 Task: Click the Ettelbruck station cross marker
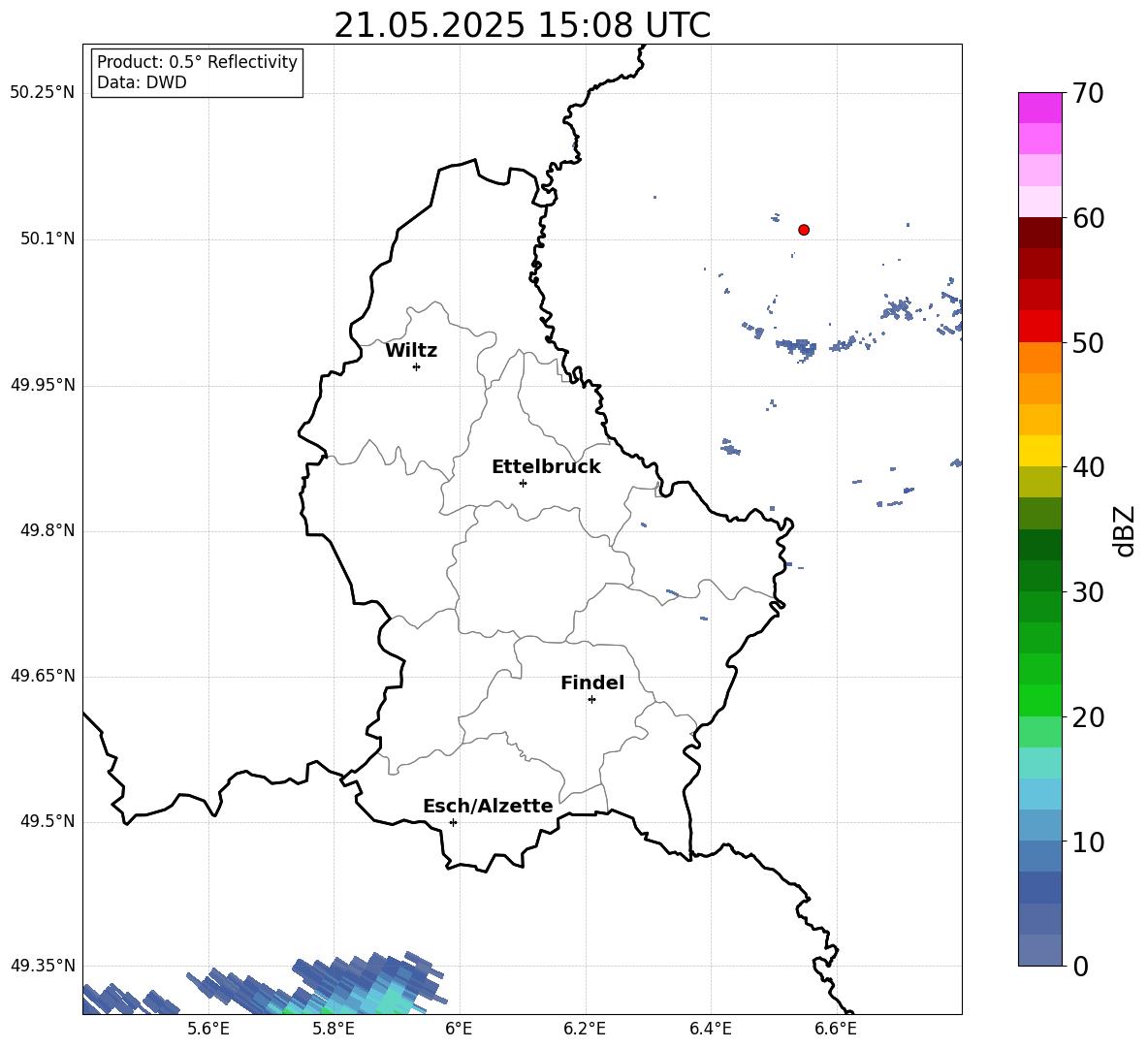click(523, 483)
